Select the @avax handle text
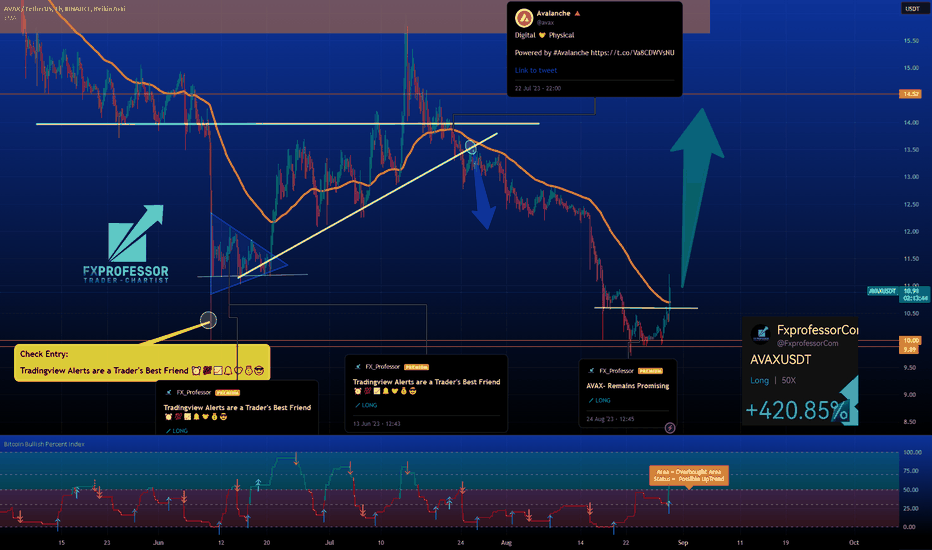This screenshot has width=932, height=550. [x=545, y=23]
